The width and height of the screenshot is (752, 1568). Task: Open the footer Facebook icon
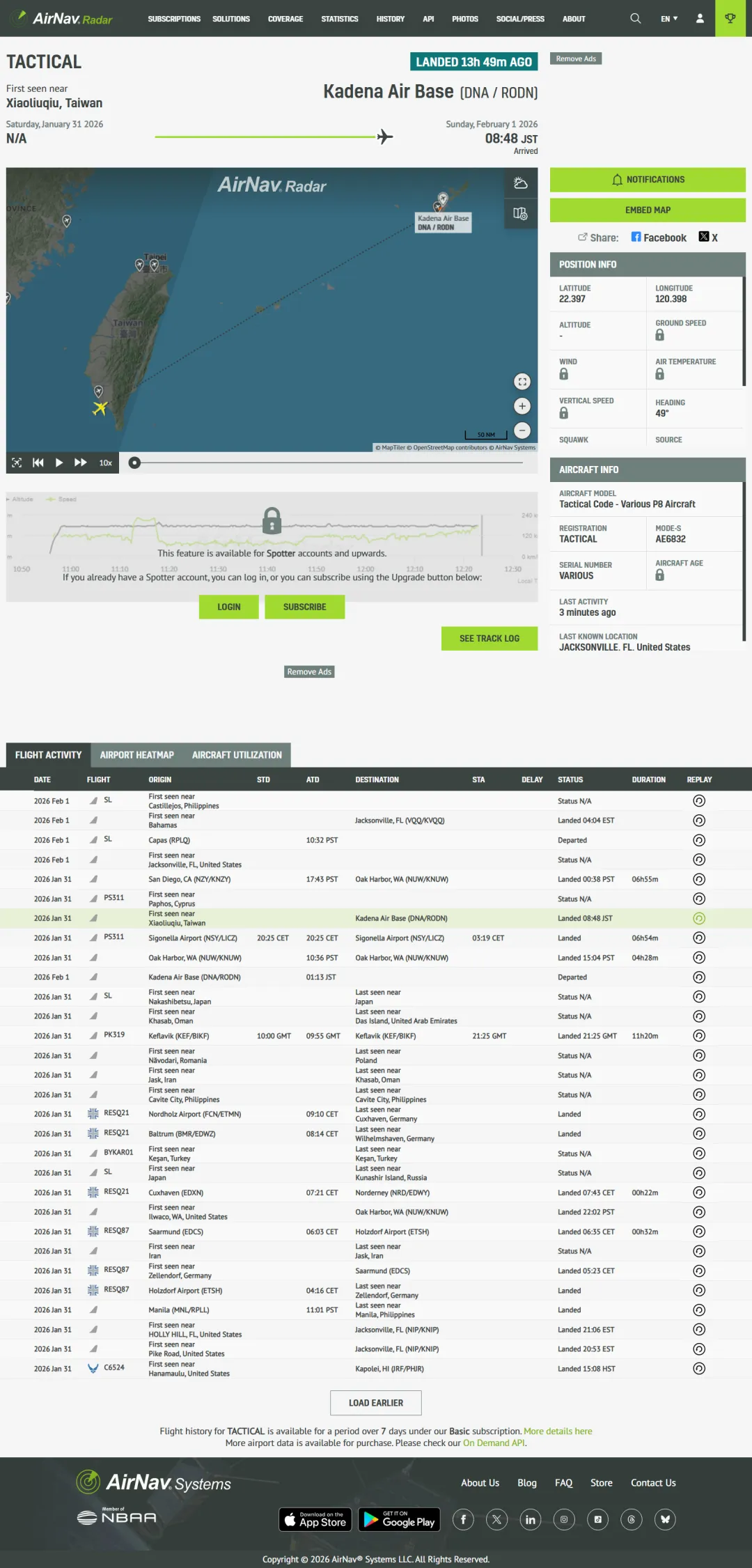click(463, 1519)
